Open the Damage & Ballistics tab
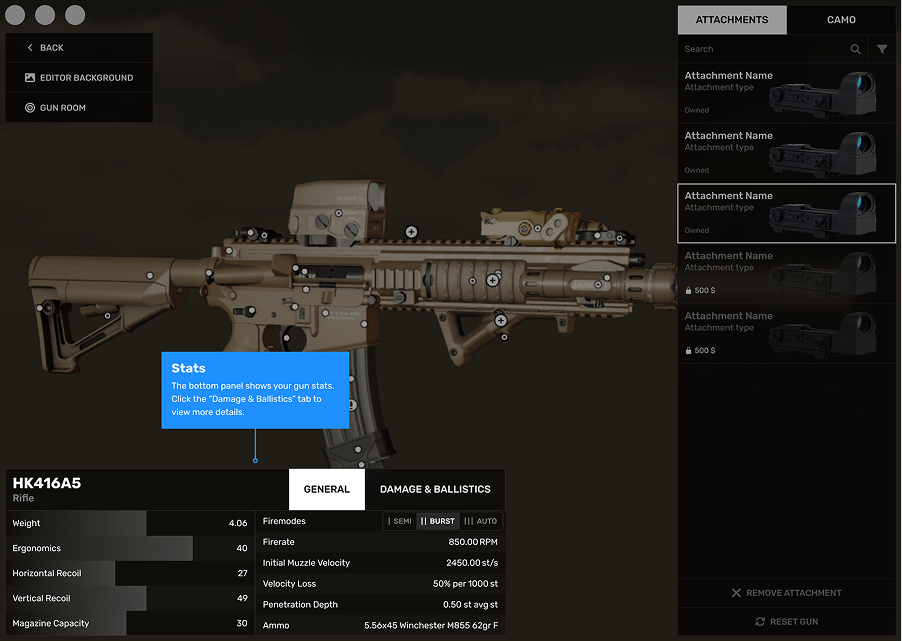 pyautogui.click(x=435, y=489)
